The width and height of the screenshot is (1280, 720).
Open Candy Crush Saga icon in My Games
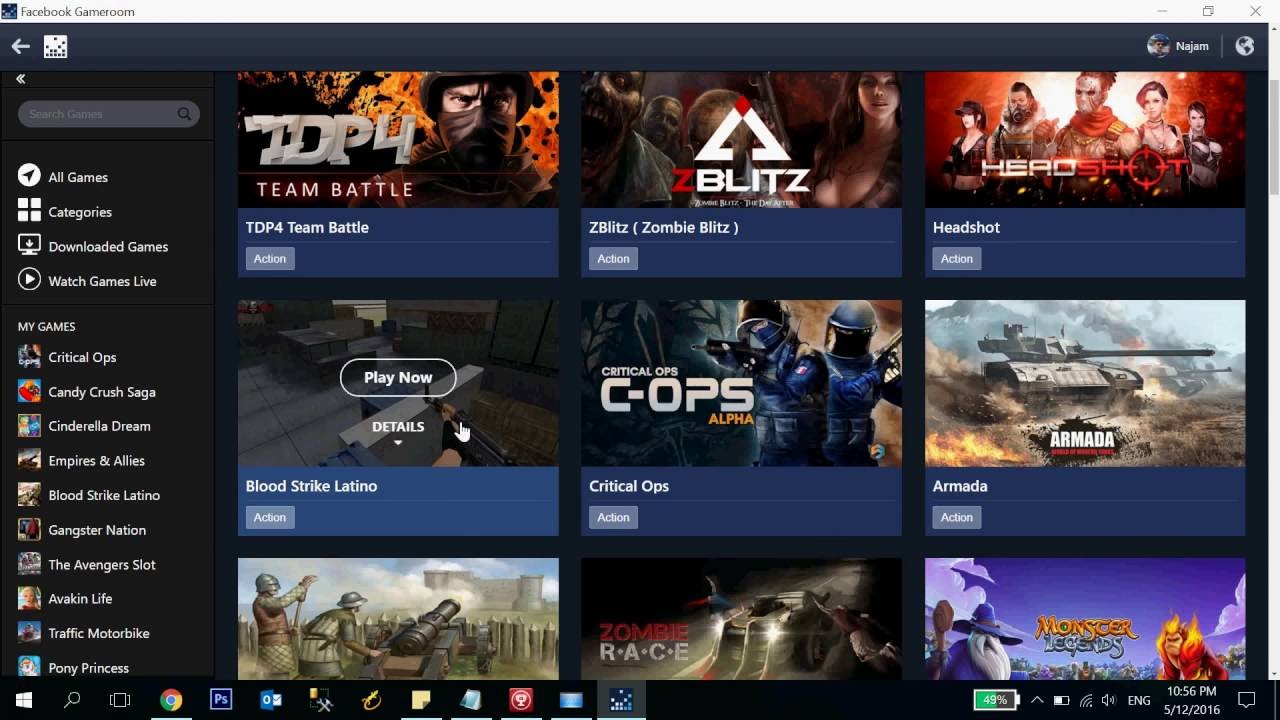coord(29,391)
